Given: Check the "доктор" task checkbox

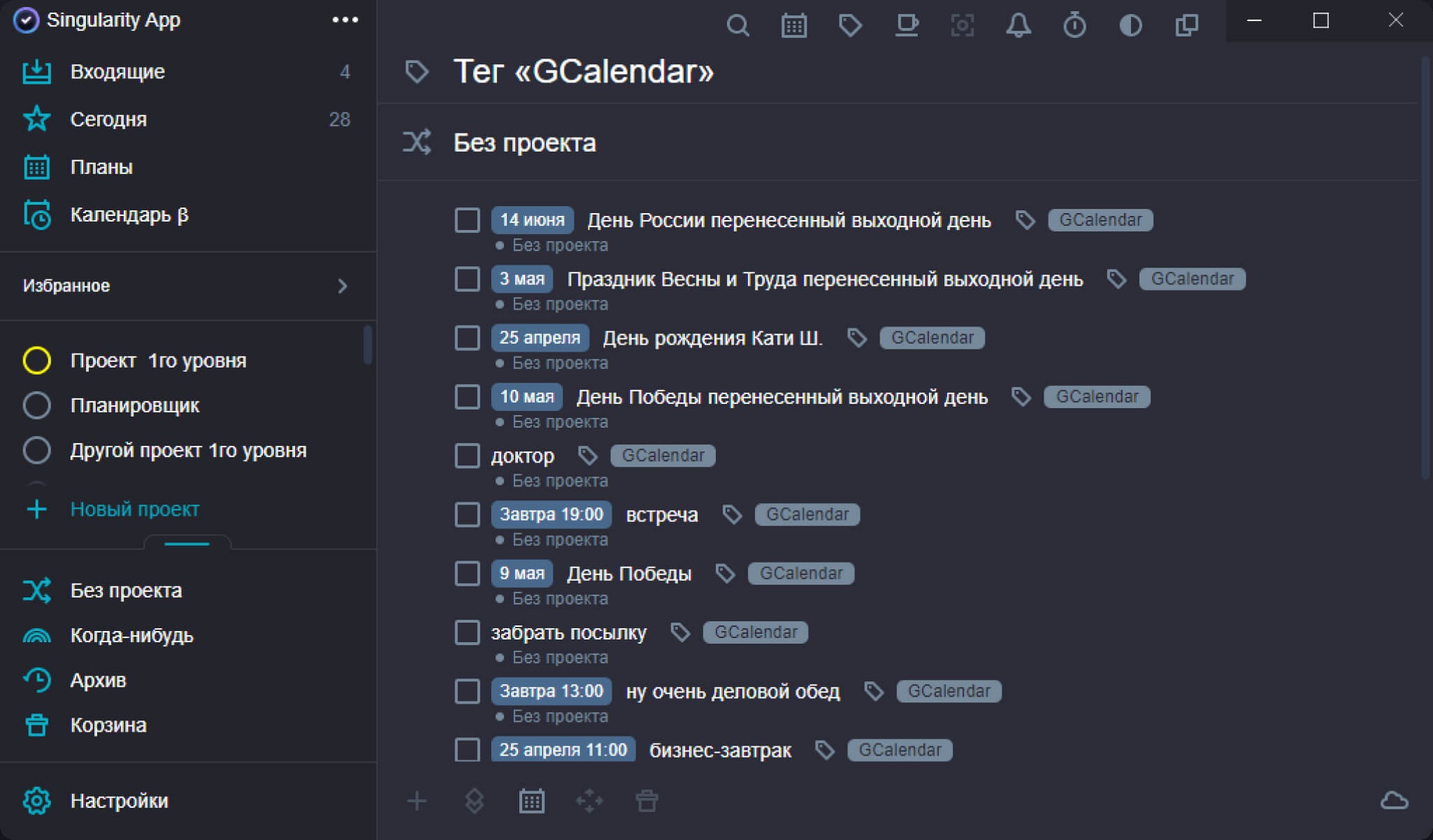Looking at the screenshot, I should [467, 456].
